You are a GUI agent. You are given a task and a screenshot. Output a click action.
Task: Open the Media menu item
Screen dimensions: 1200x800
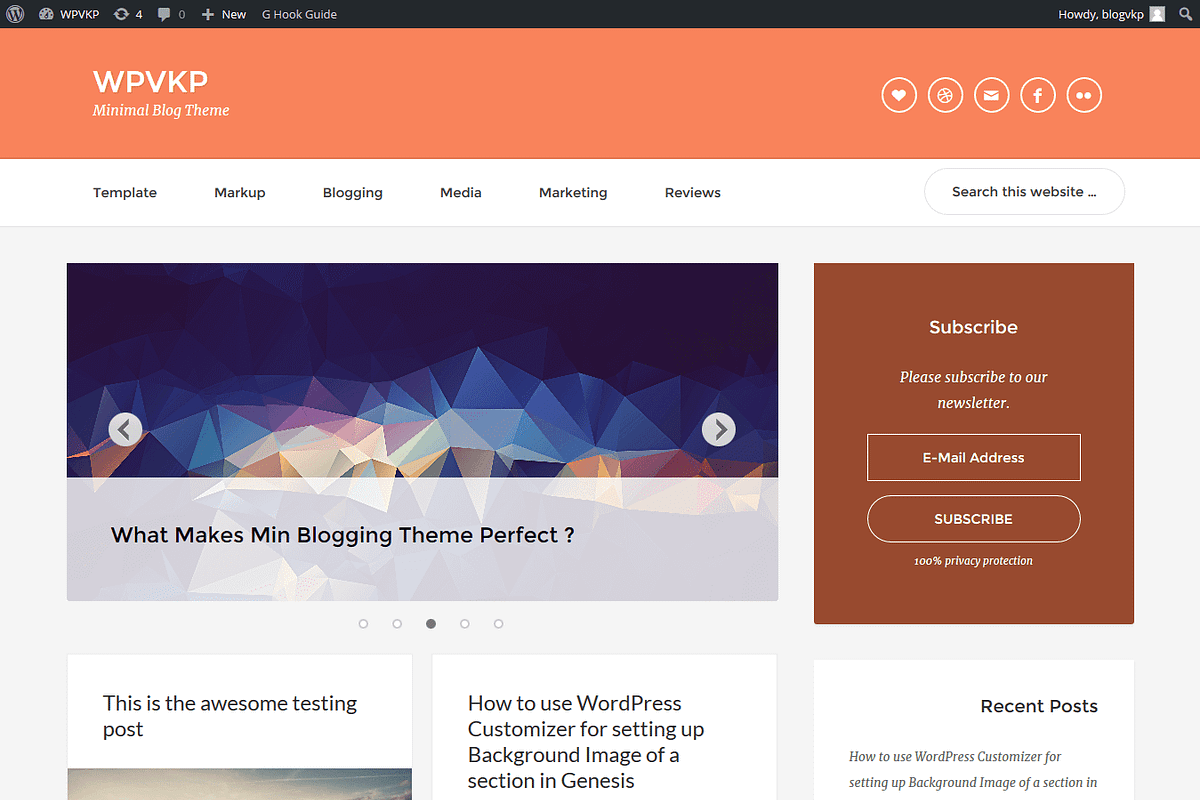coord(461,192)
